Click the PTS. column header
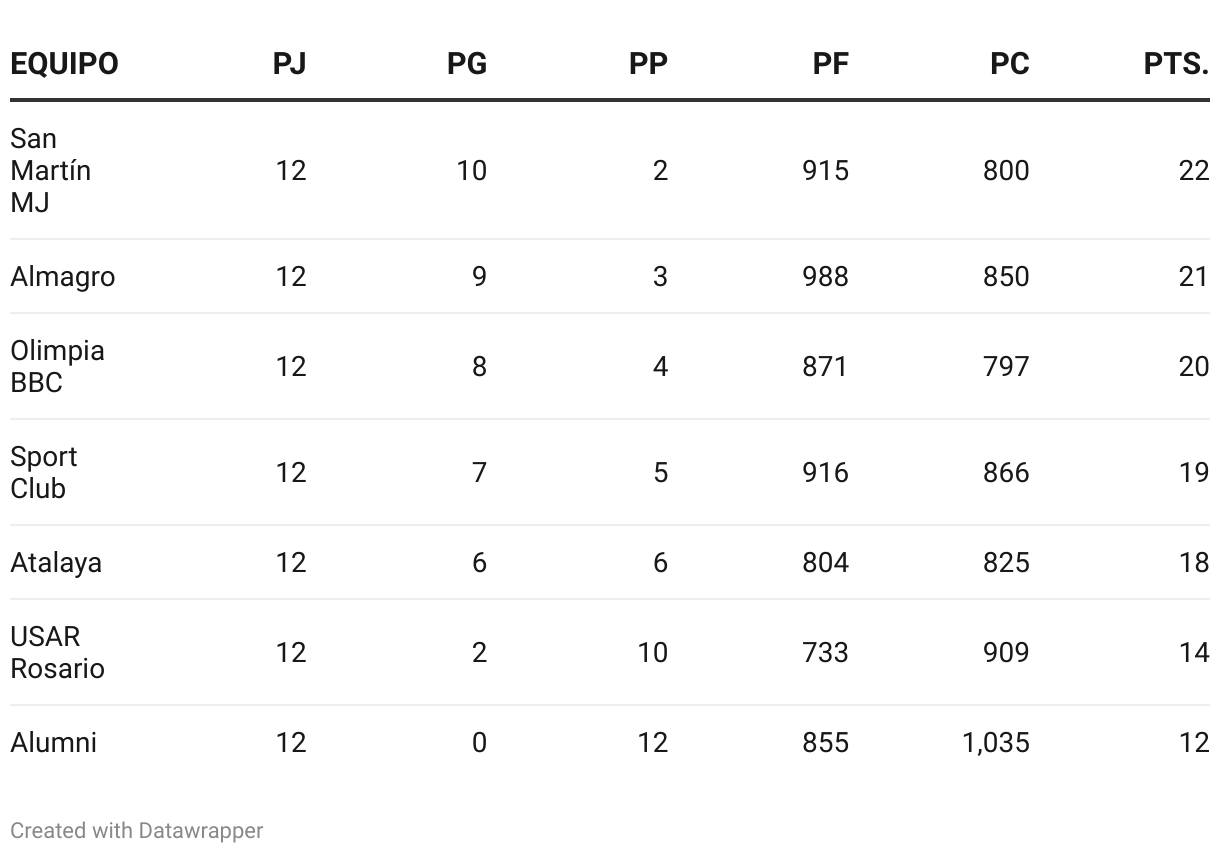This screenshot has height=854, width=1220. [1176, 64]
